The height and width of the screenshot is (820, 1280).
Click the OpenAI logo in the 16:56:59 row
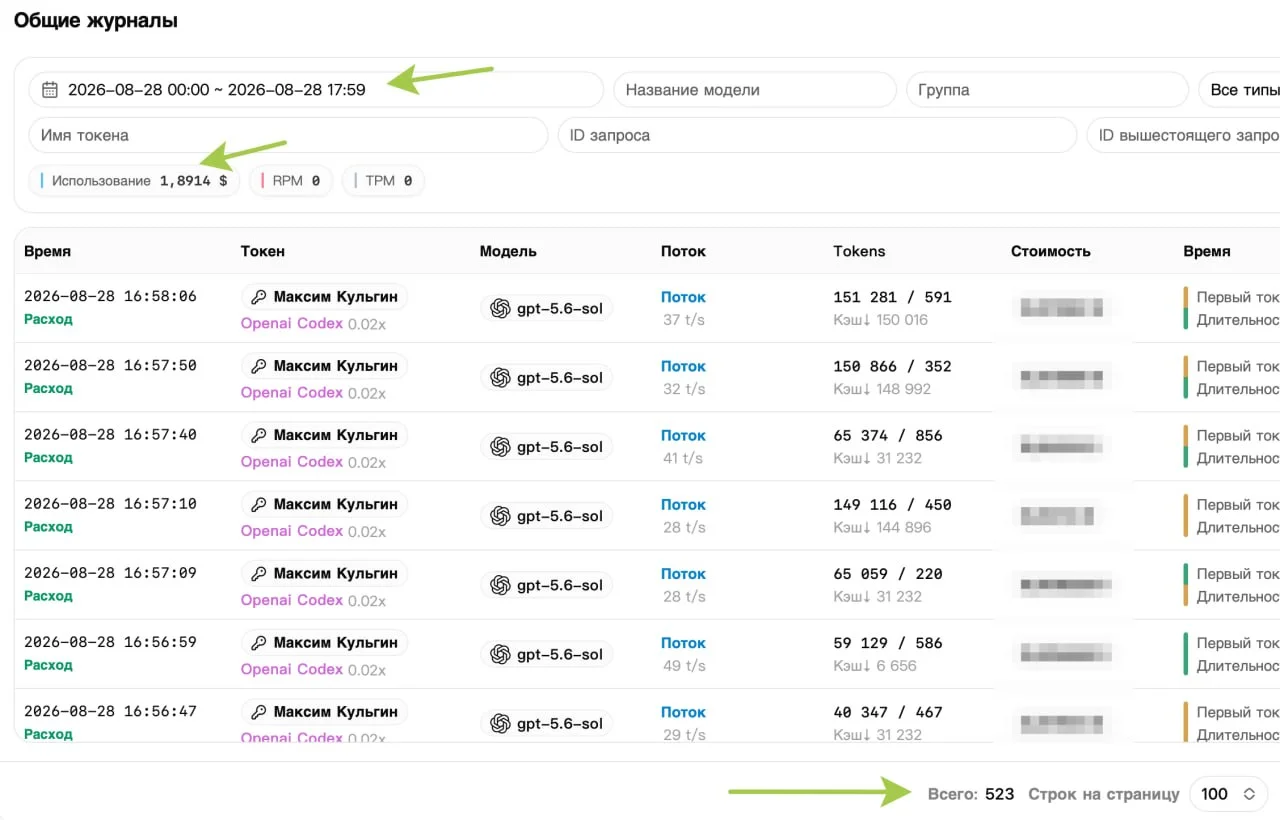(x=500, y=654)
